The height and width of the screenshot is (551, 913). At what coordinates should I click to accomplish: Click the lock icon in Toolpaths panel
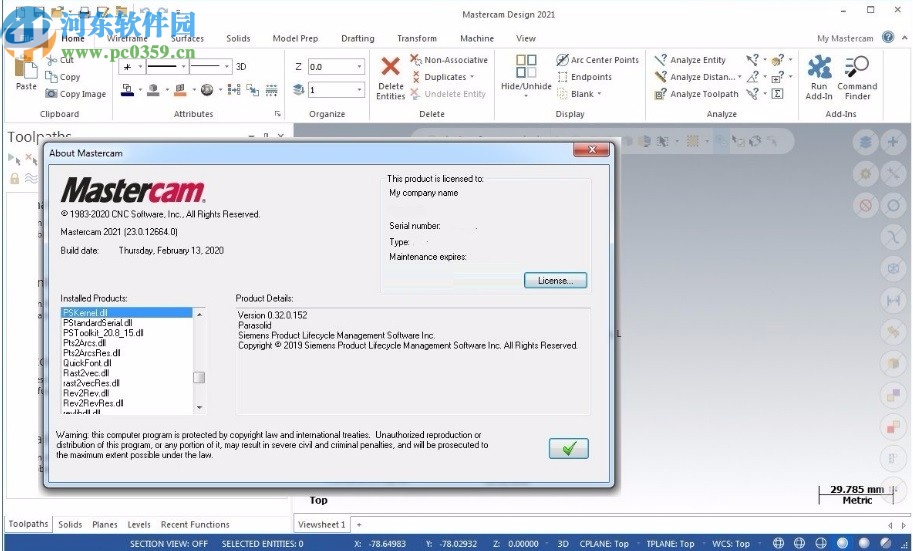(15, 178)
